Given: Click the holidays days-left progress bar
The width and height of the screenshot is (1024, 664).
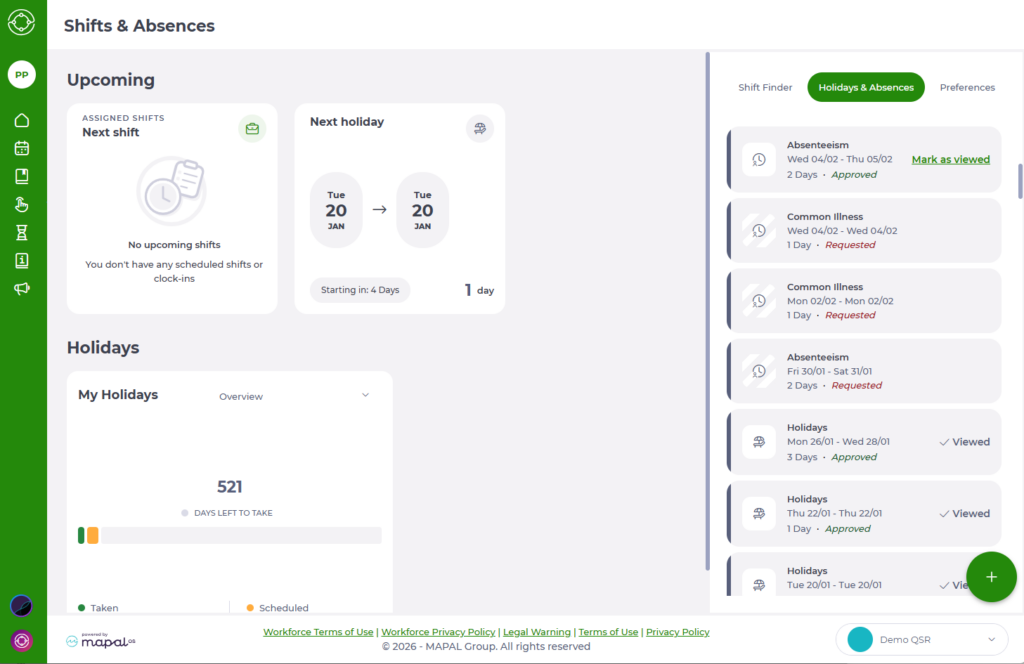Looking at the screenshot, I should click(230, 535).
